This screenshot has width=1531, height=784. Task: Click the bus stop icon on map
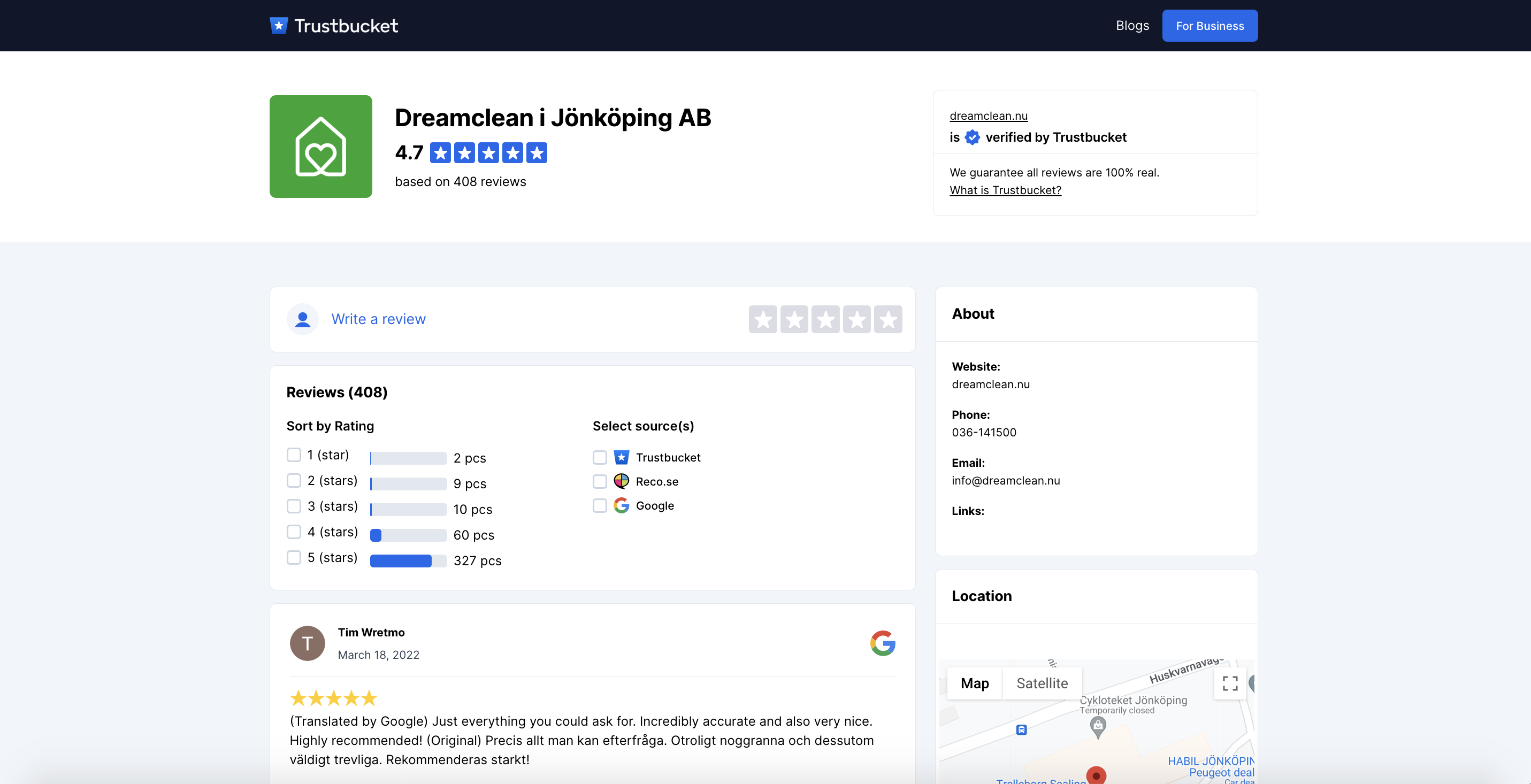pos(1022,730)
